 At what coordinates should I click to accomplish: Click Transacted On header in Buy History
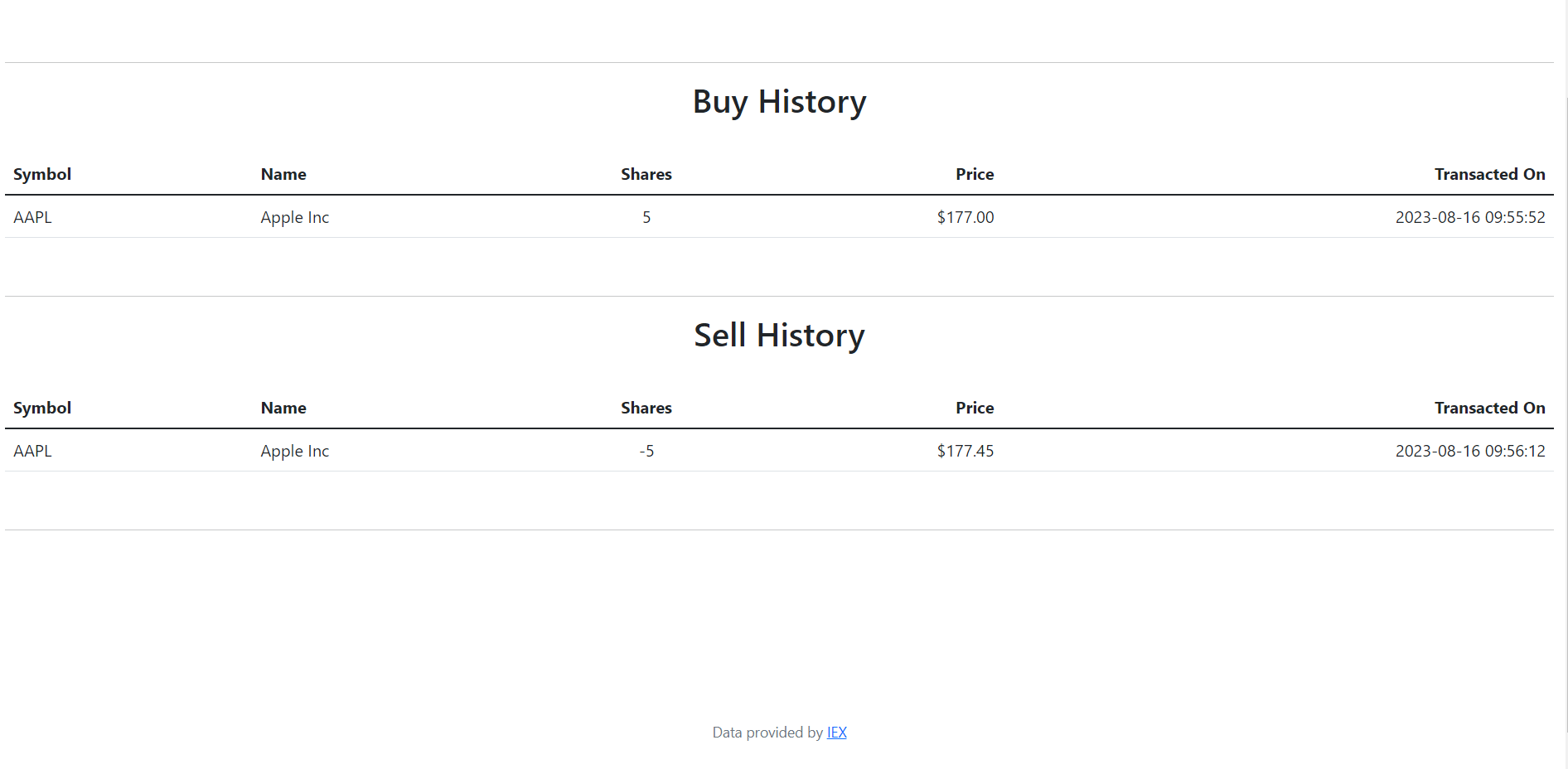pyautogui.click(x=1489, y=174)
